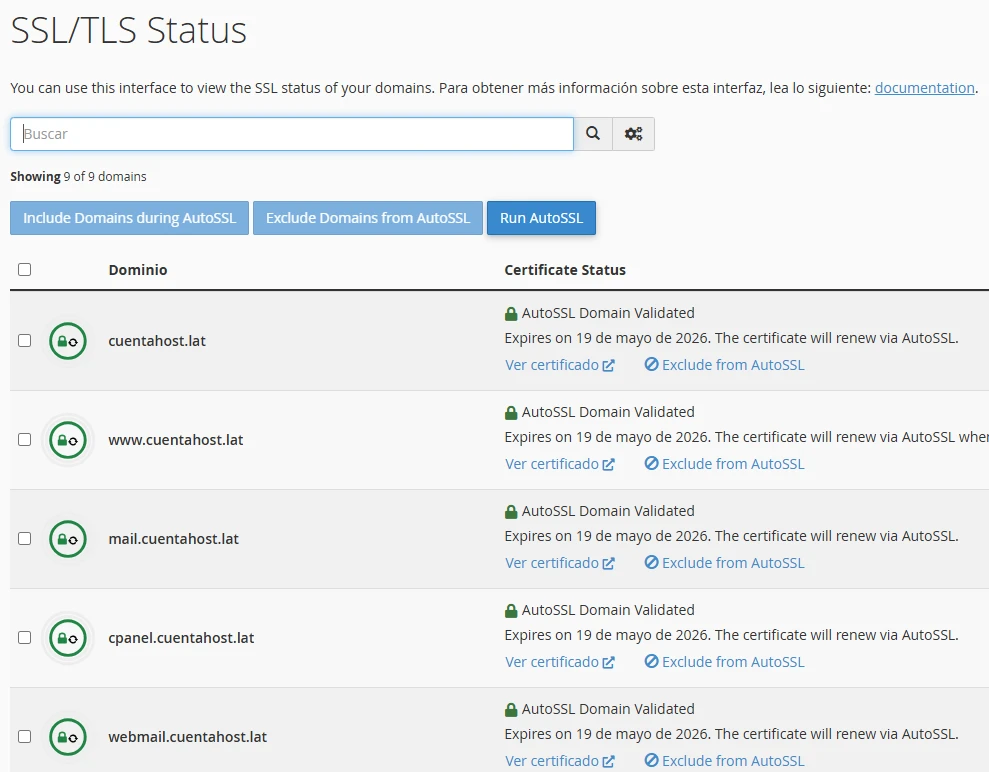This screenshot has height=772, width=989.
Task: Click the green padlock above cuentahost.lat expiry text
Action: [511, 313]
